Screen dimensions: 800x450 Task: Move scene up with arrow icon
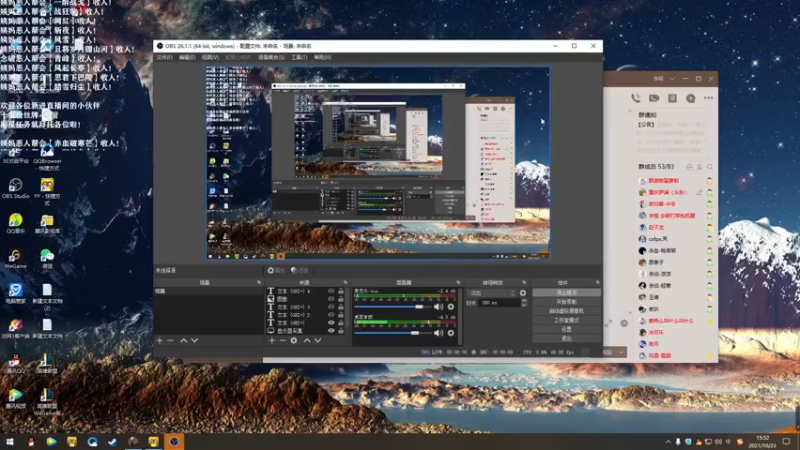183,340
